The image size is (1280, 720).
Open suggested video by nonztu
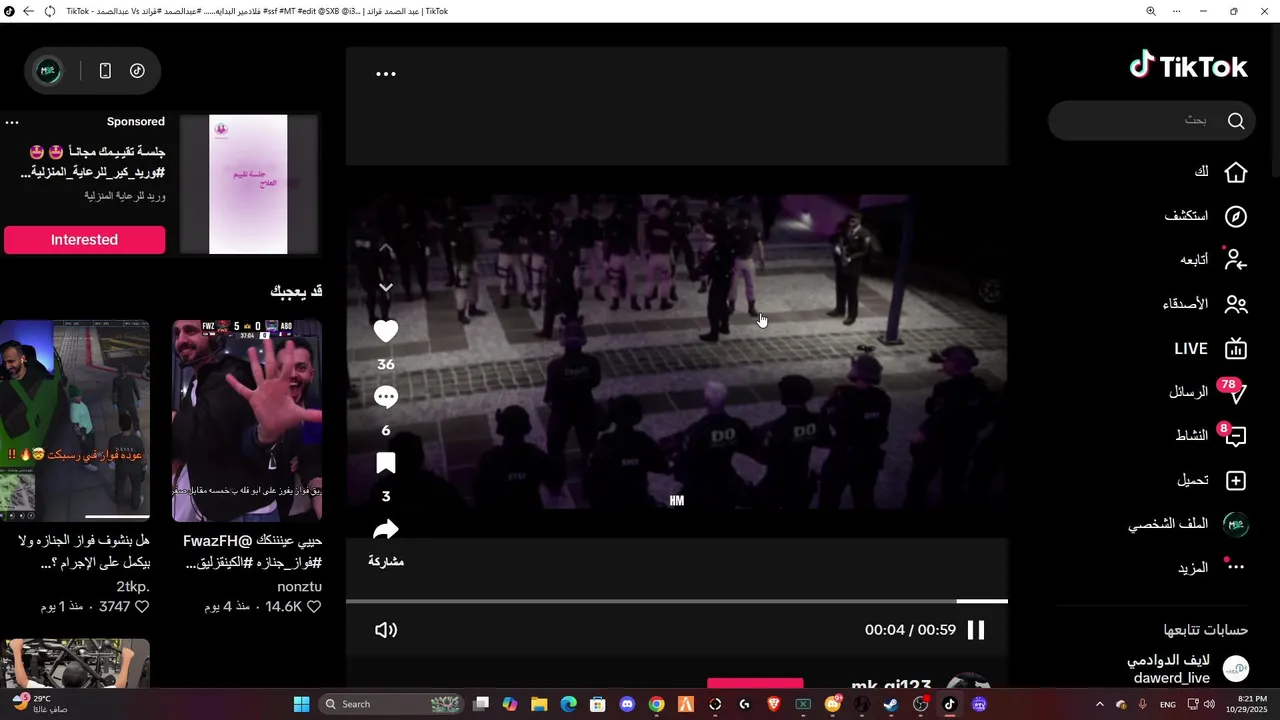247,421
